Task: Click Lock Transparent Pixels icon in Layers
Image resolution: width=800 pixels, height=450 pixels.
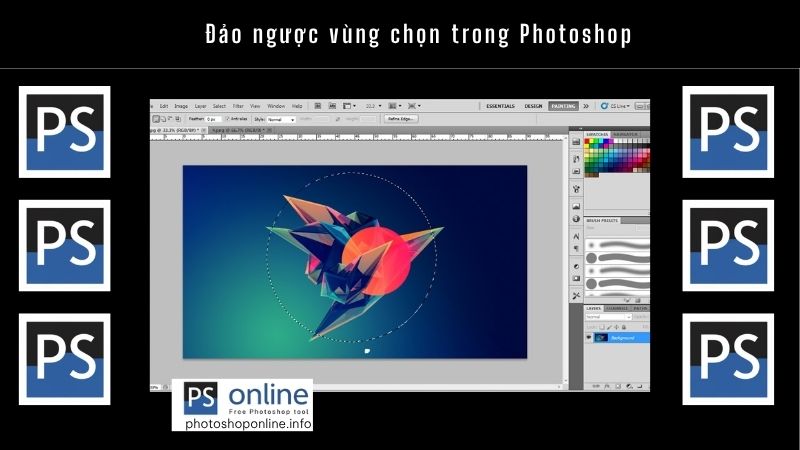Action: click(x=602, y=327)
